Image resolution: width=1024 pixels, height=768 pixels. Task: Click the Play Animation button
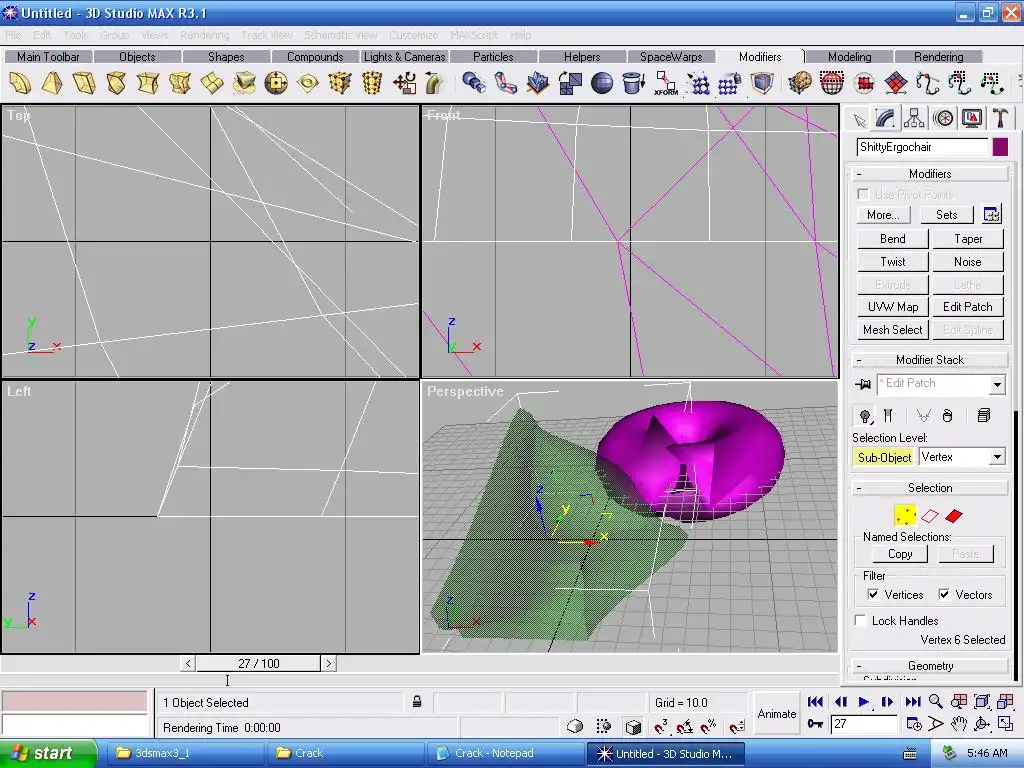(x=863, y=701)
